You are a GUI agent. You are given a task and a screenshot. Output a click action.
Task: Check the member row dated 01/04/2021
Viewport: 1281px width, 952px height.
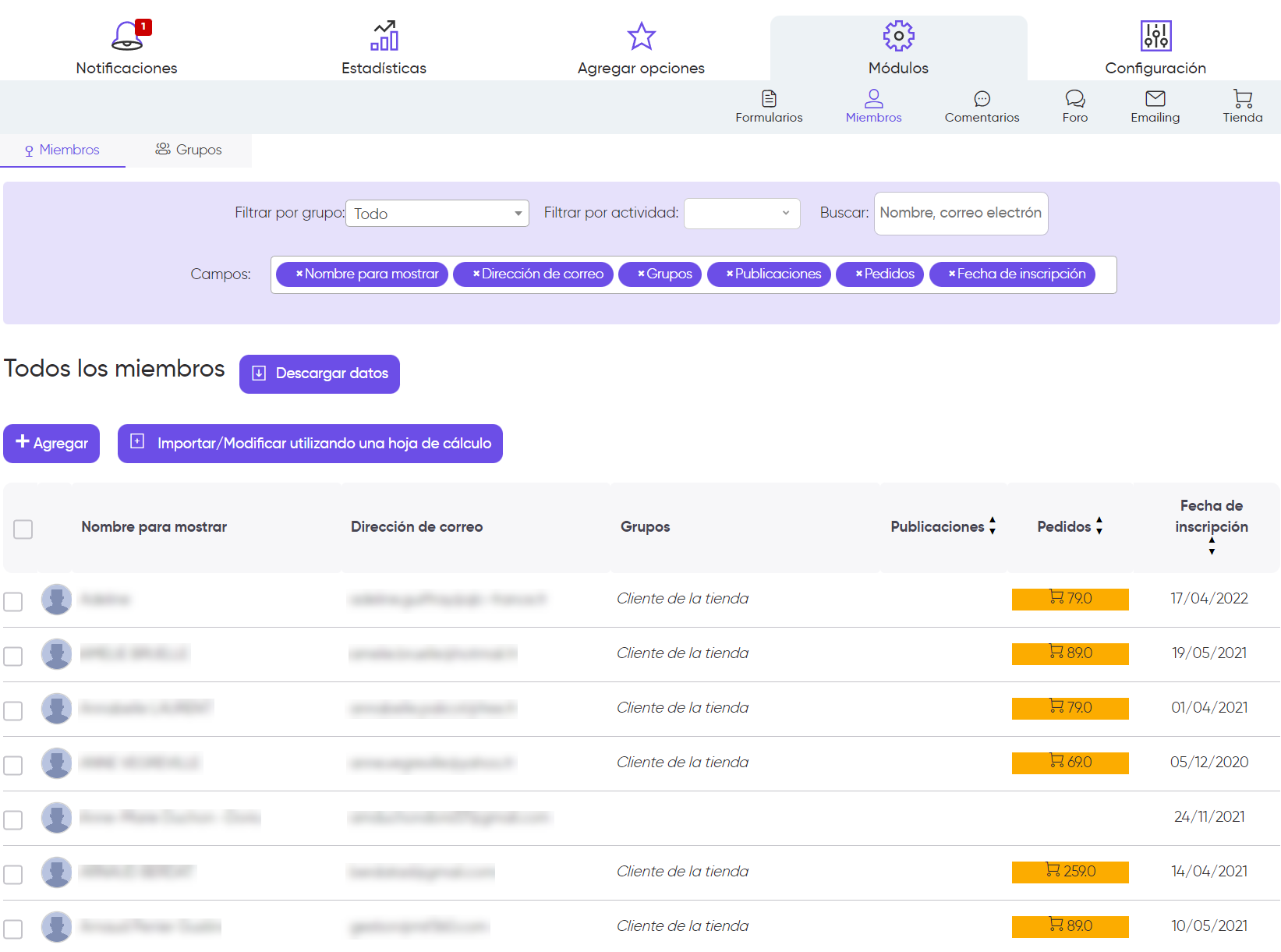pyautogui.click(x=13, y=711)
